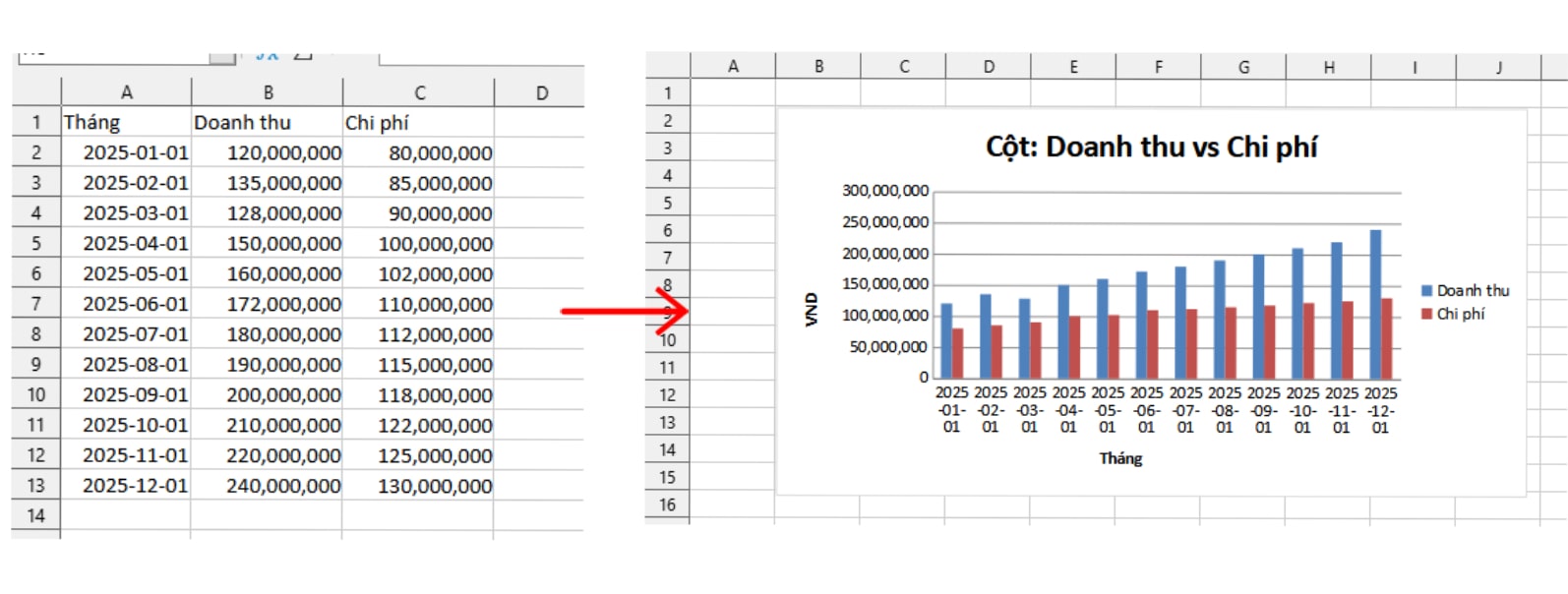Select cell containing 172,000,000
The height and width of the screenshot is (594, 1568).
pyautogui.click(x=267, y=304)
